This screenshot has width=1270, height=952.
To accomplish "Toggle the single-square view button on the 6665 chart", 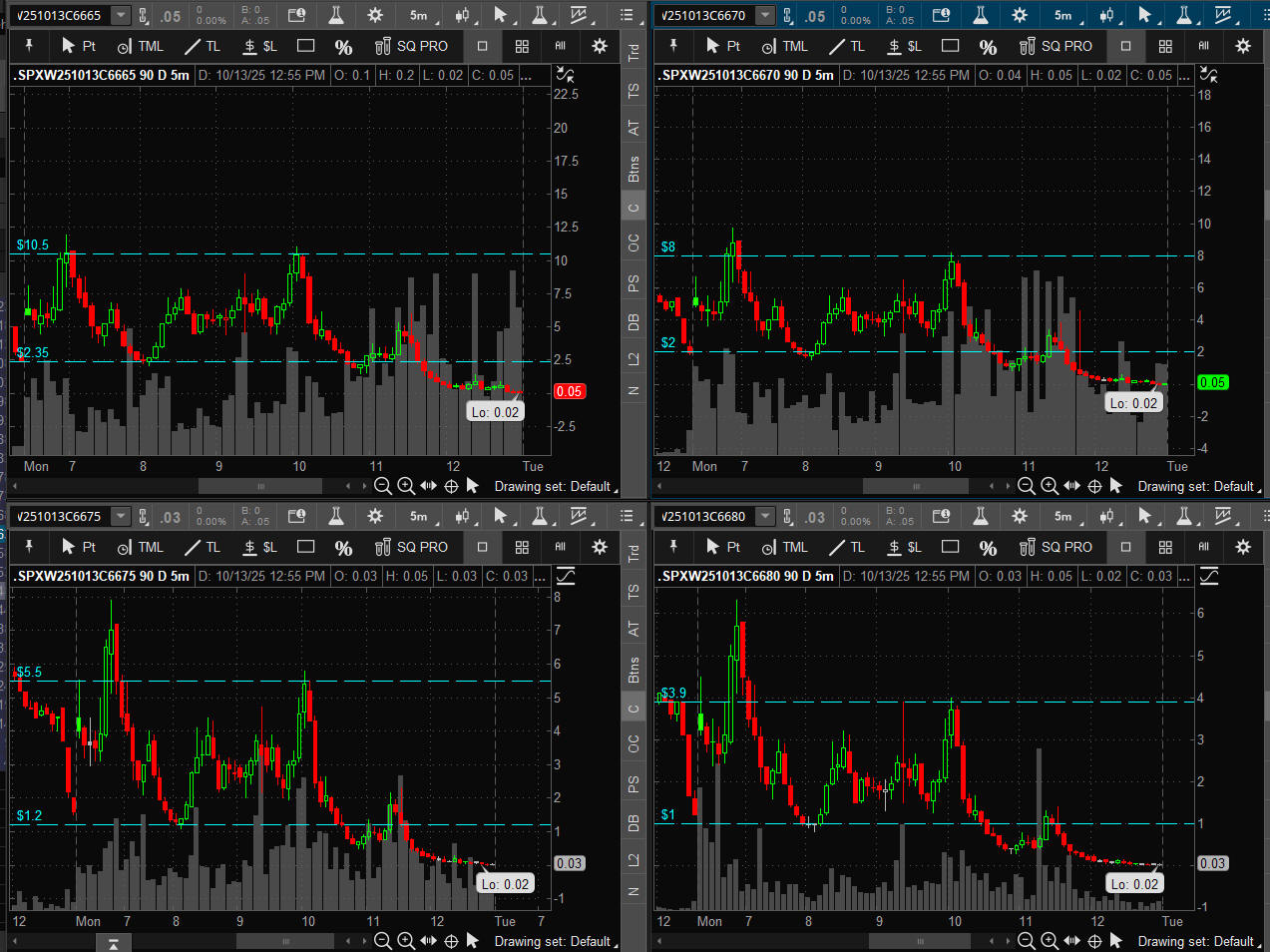I will point(482,46).
